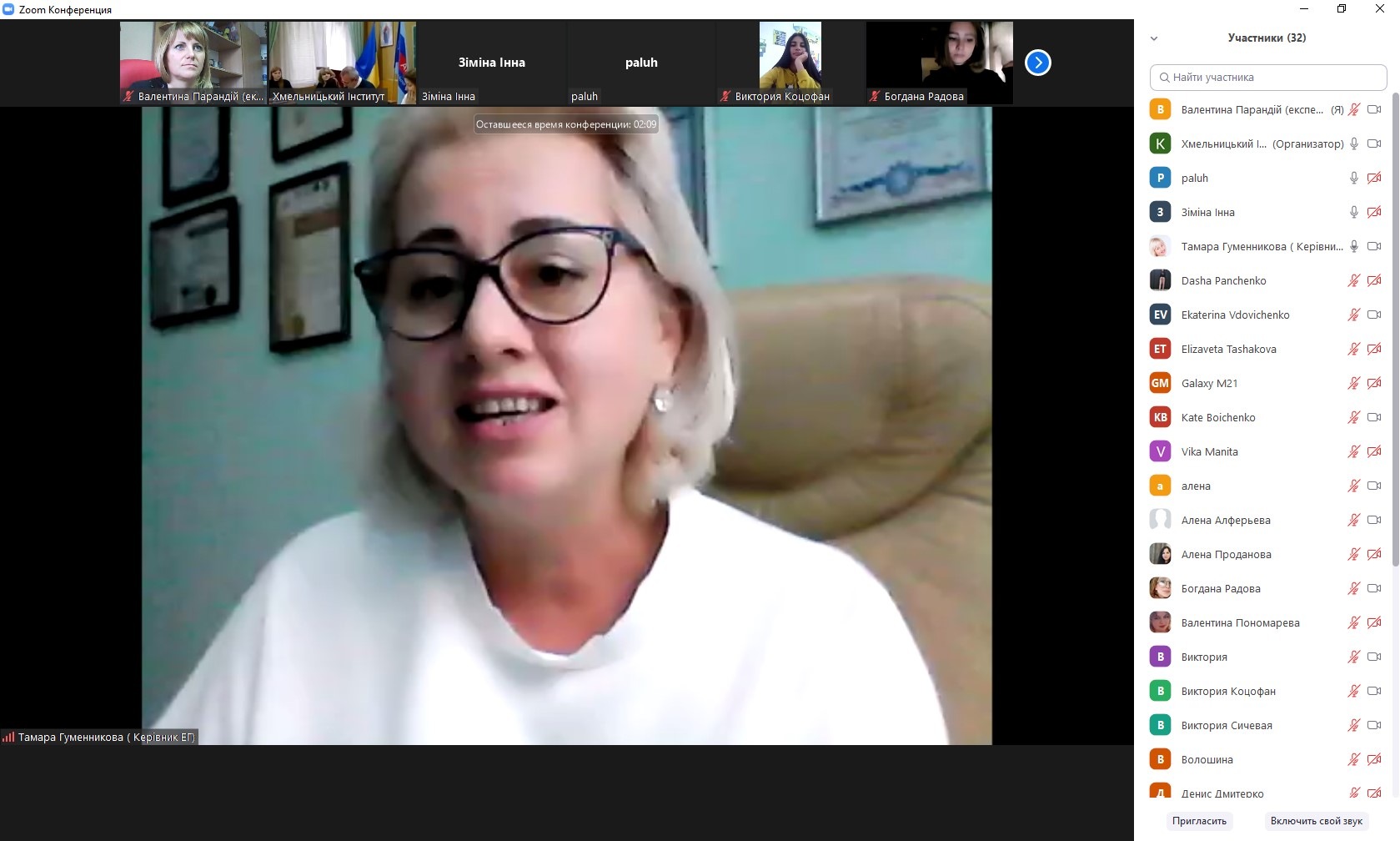This screenshot has height=841, width=1400.
Task: Toggle microphone for Валентина Парандій in list
Action: pos(1354,109)
